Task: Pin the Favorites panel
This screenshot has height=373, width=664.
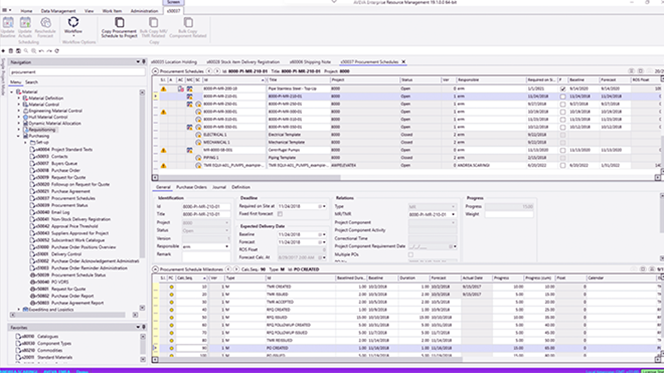Action: click(144, 327)
